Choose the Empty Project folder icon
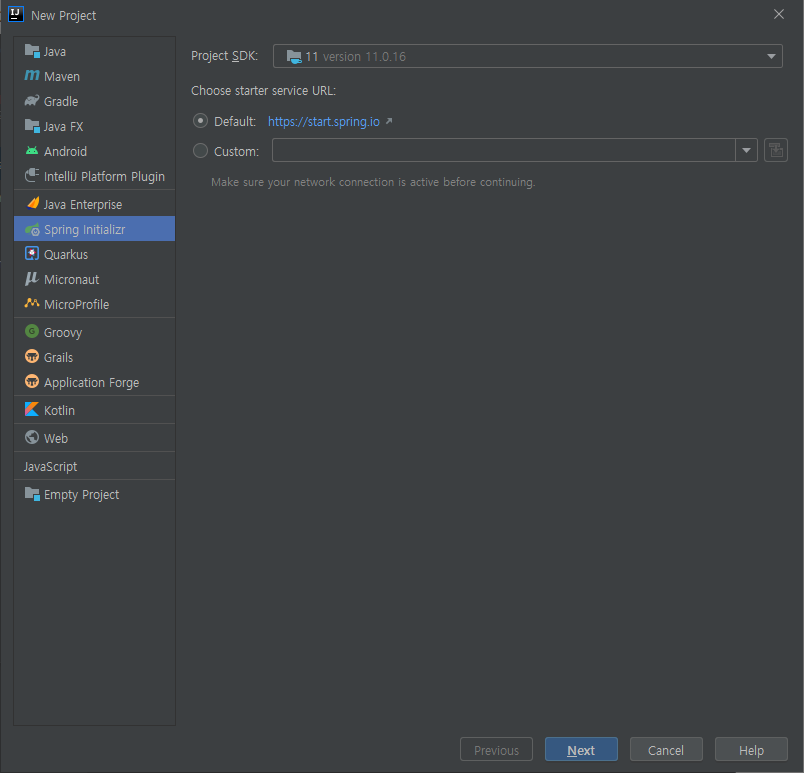The height and width of the screenshot is (773, 804). pyautogui.click(x=32, y=494)
